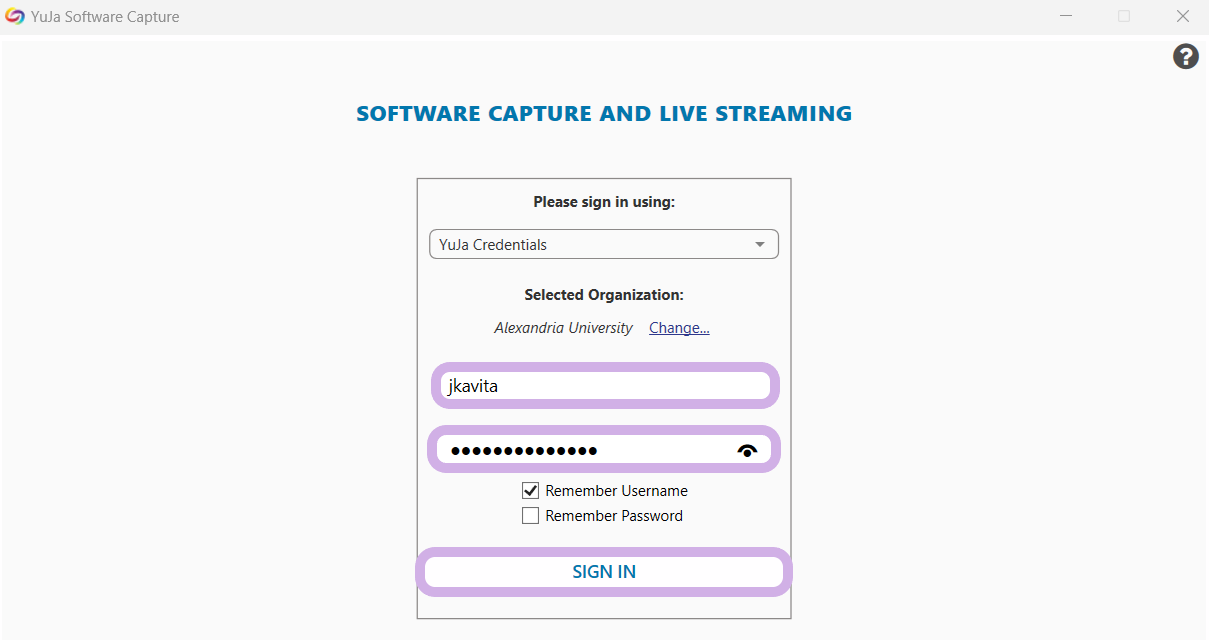
Task: Click the Software Capture and Live Streaming heading
Action: click(x=604, y=114)
